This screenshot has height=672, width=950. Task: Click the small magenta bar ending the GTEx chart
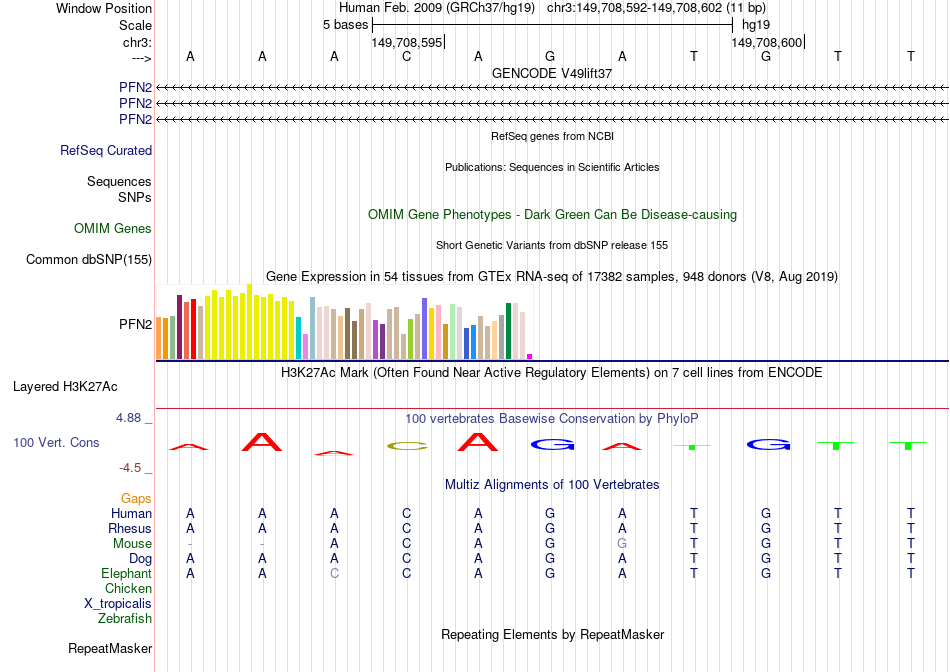coord(530,357)
